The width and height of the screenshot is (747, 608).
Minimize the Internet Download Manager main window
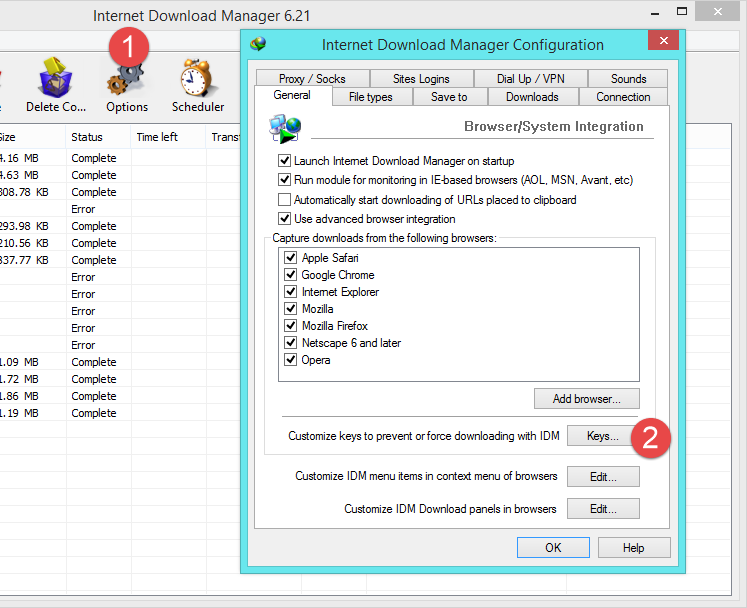point(656,12)
